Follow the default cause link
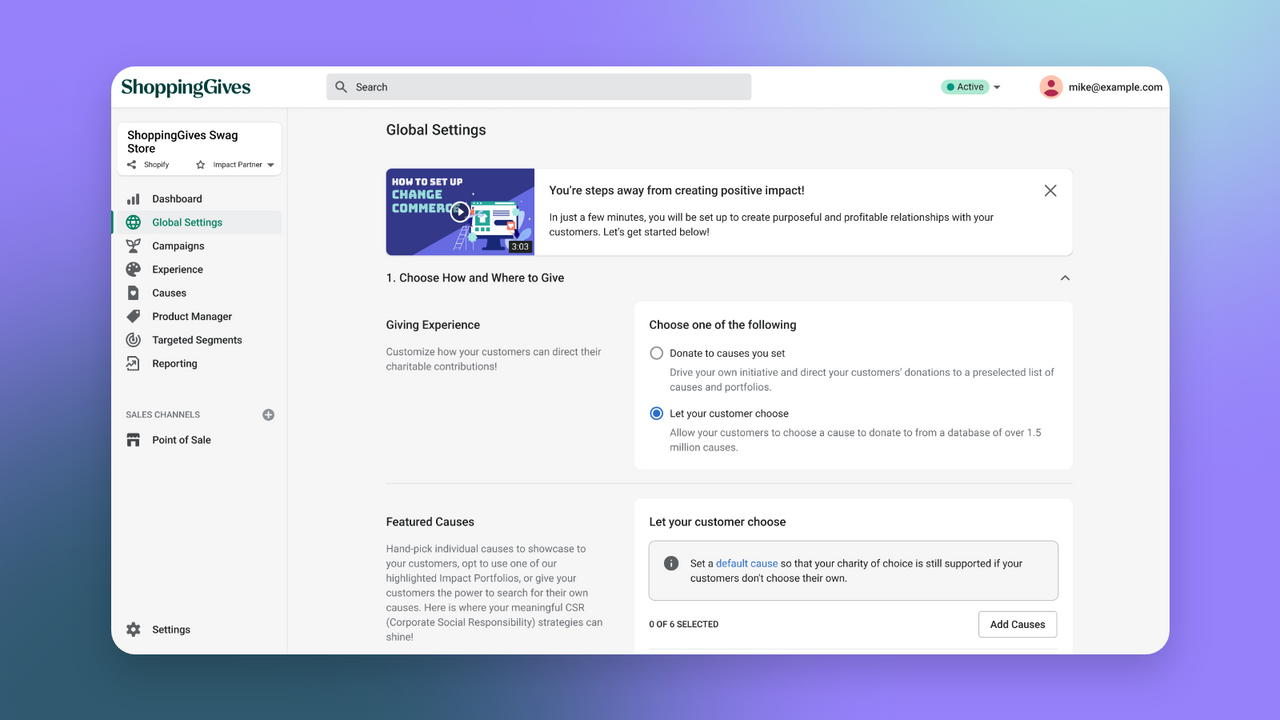1280x720 pixels. 747,564
